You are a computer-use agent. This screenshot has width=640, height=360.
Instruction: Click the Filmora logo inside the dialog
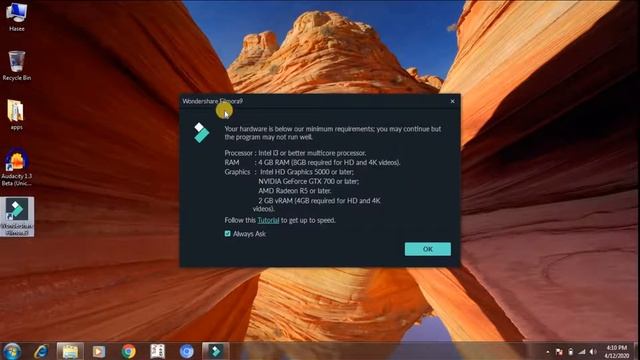click(x=201, y=133)
